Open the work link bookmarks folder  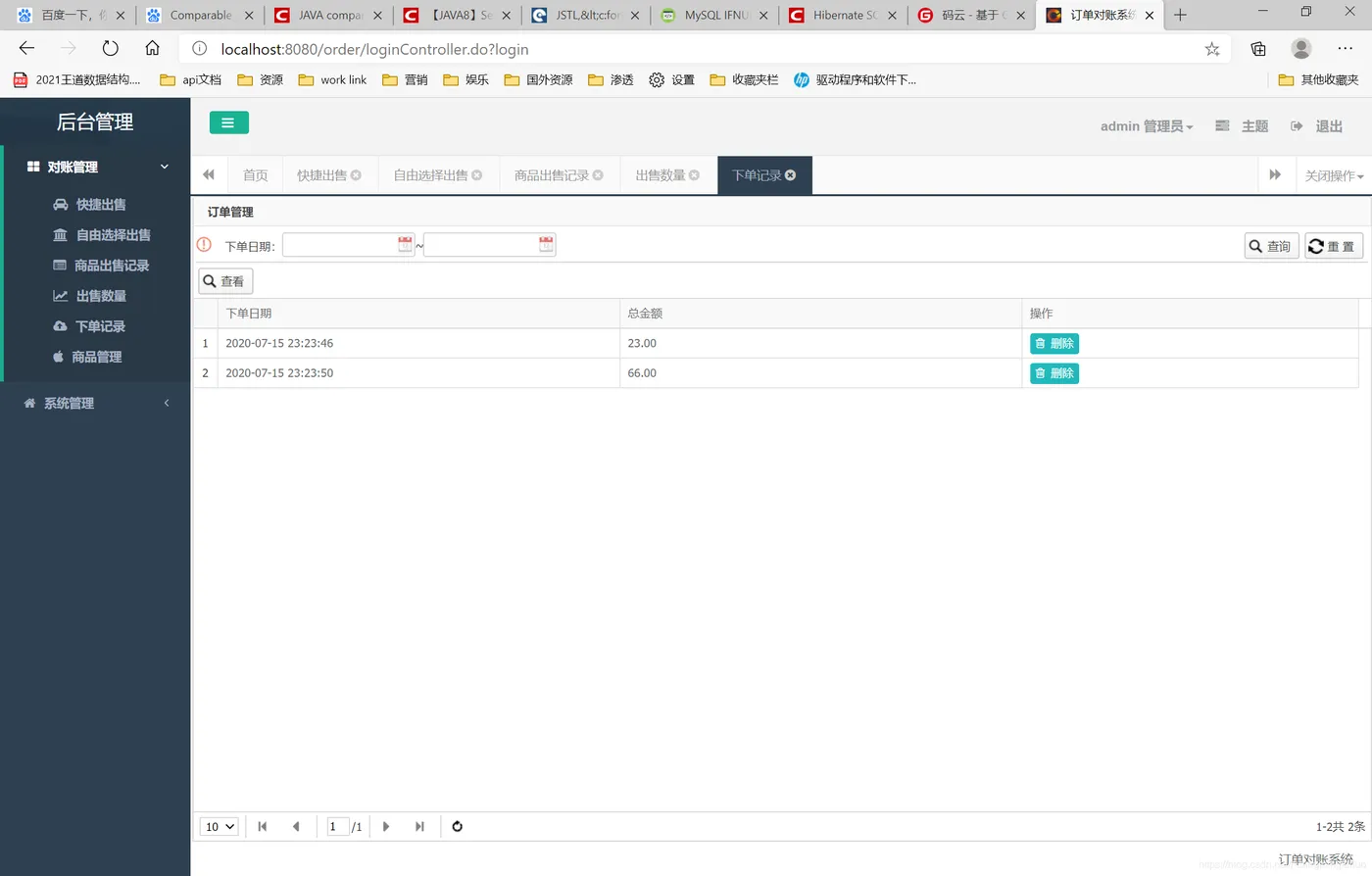pos(332,80)
